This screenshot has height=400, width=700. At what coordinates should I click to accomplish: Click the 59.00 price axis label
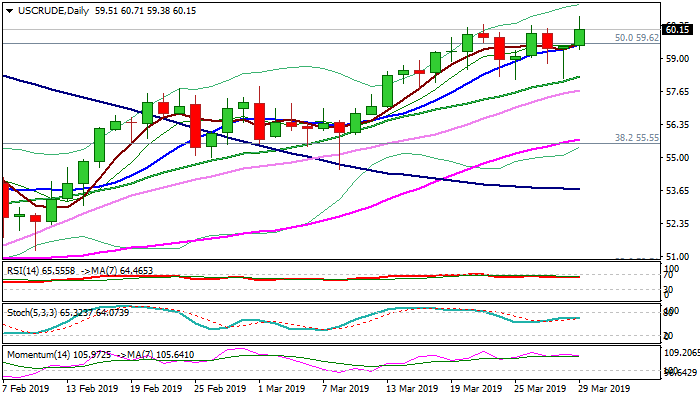coord(676,59)
